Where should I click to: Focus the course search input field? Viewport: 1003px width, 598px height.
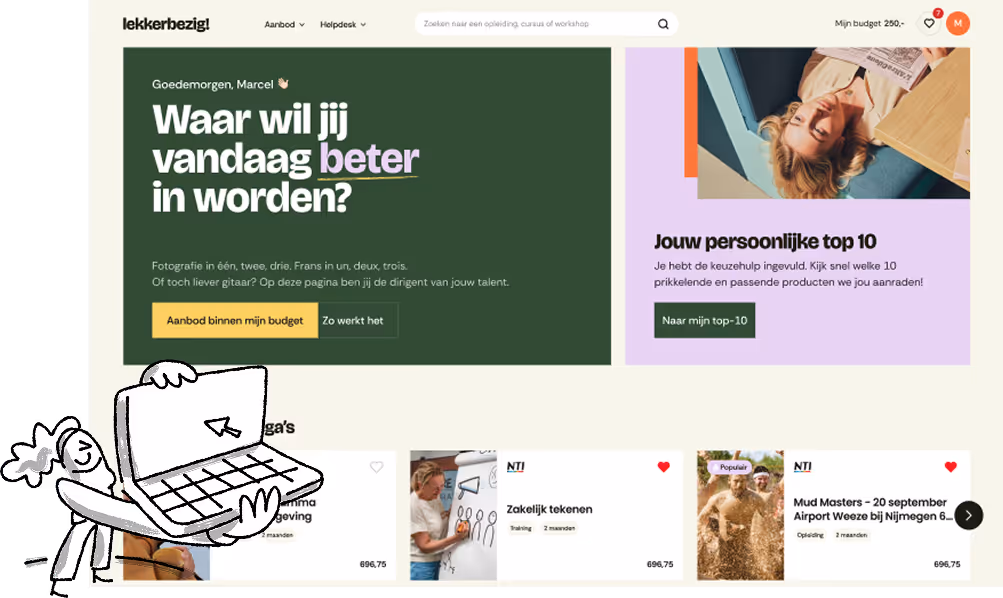(x=537, y=24)
